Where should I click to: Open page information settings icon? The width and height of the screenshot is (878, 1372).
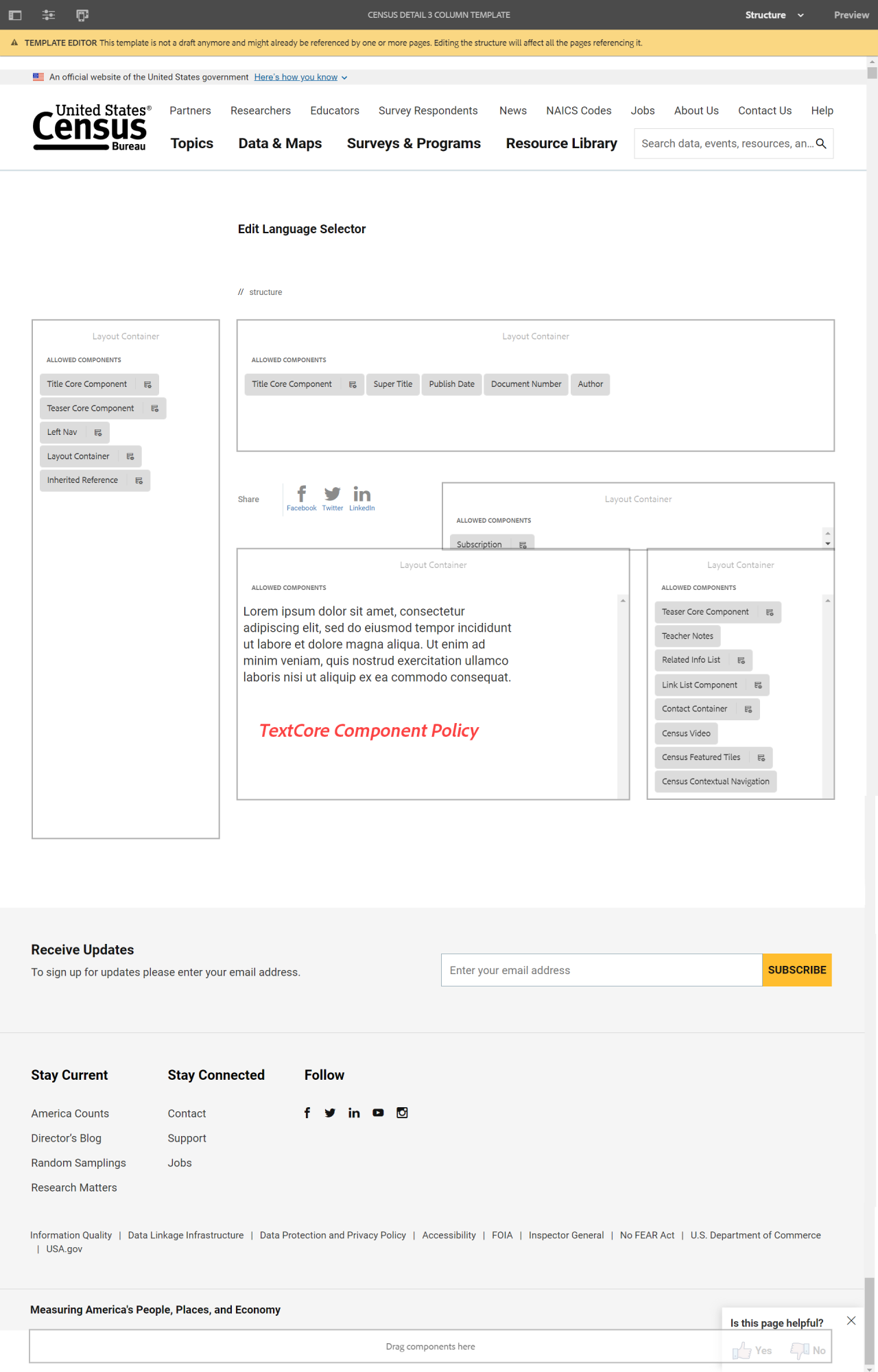(49, 14)
